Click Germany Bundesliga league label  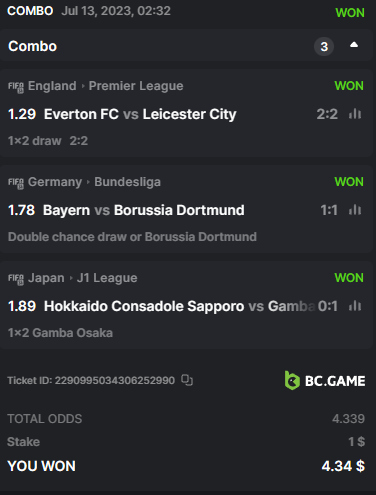(94, 182)
